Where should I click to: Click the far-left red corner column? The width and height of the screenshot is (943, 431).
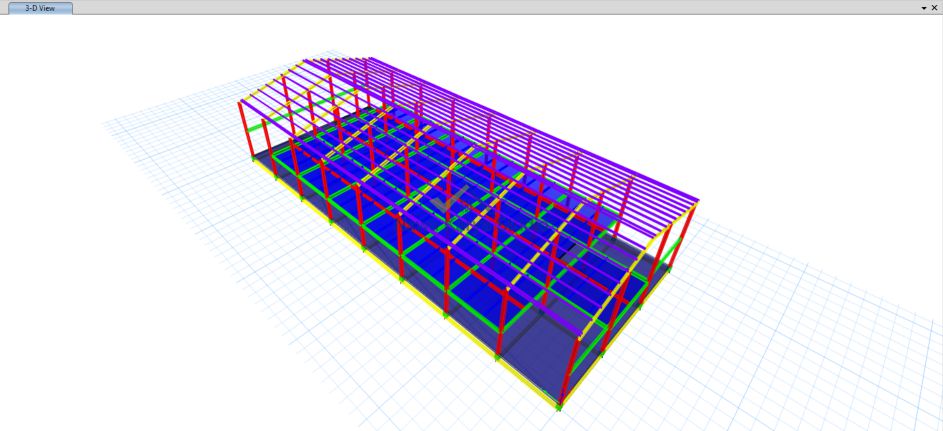pos(240,128)
